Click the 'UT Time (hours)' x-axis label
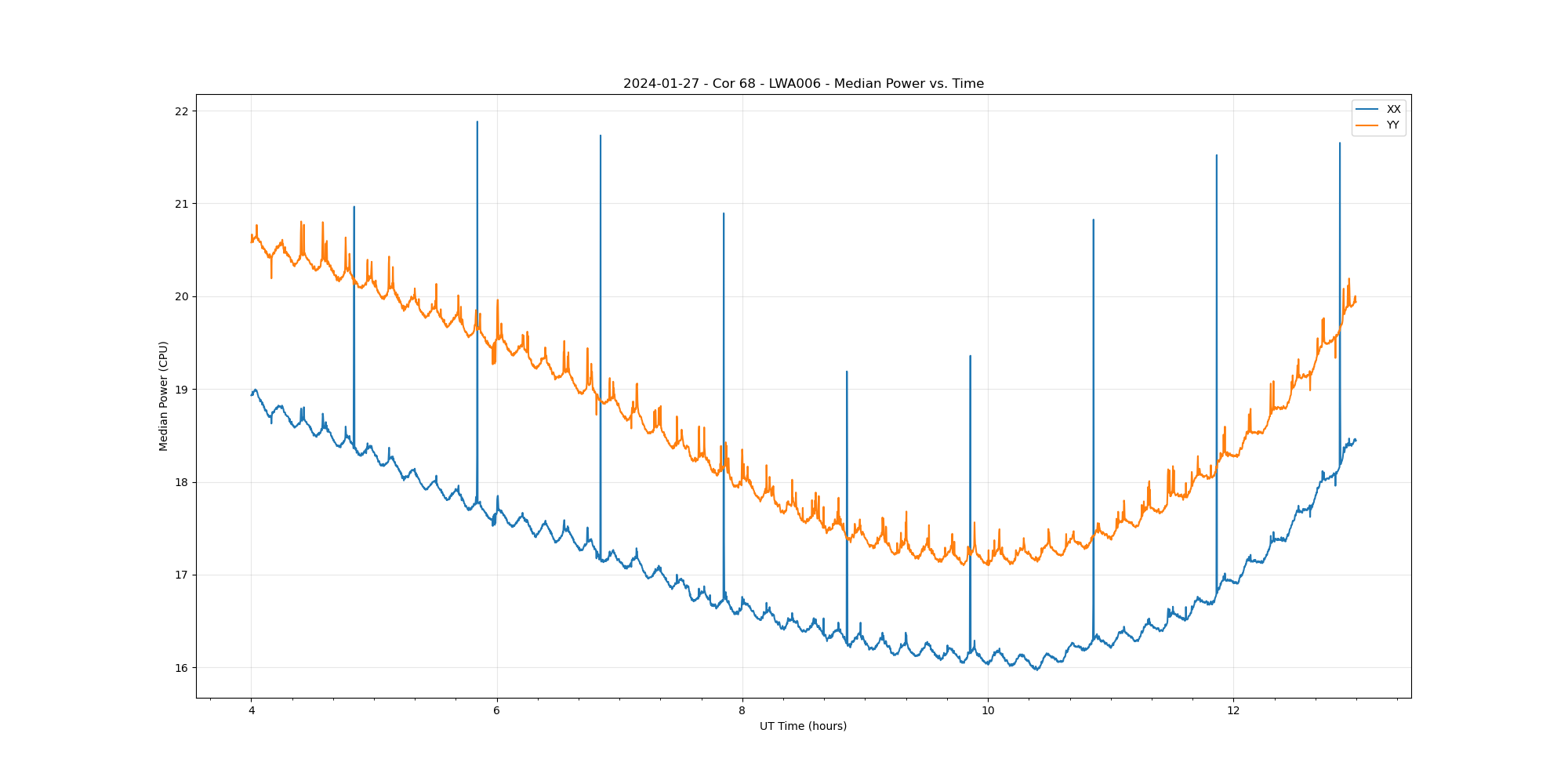 coord(803,727)
